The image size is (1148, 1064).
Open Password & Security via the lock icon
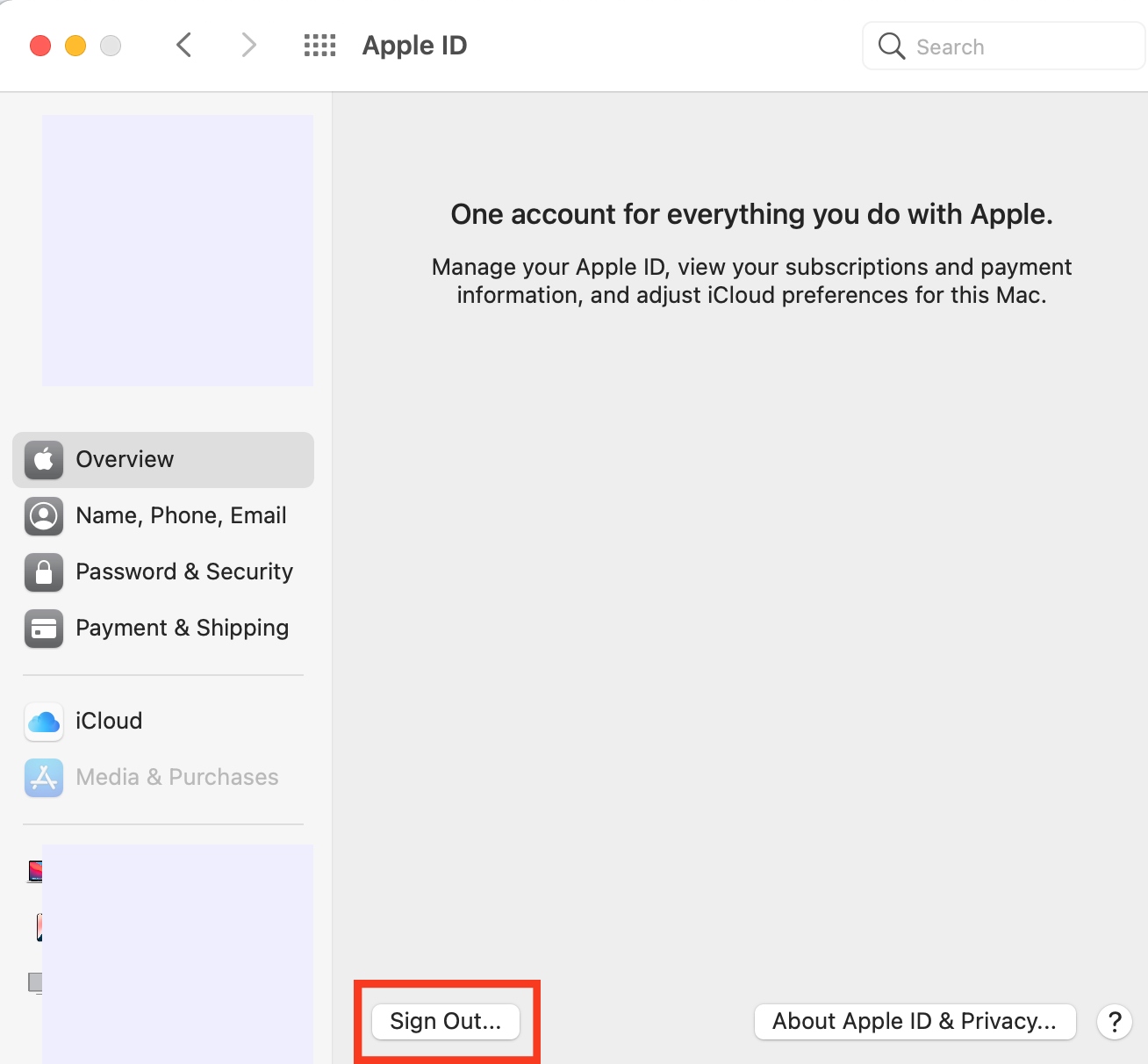coord(43,572)
